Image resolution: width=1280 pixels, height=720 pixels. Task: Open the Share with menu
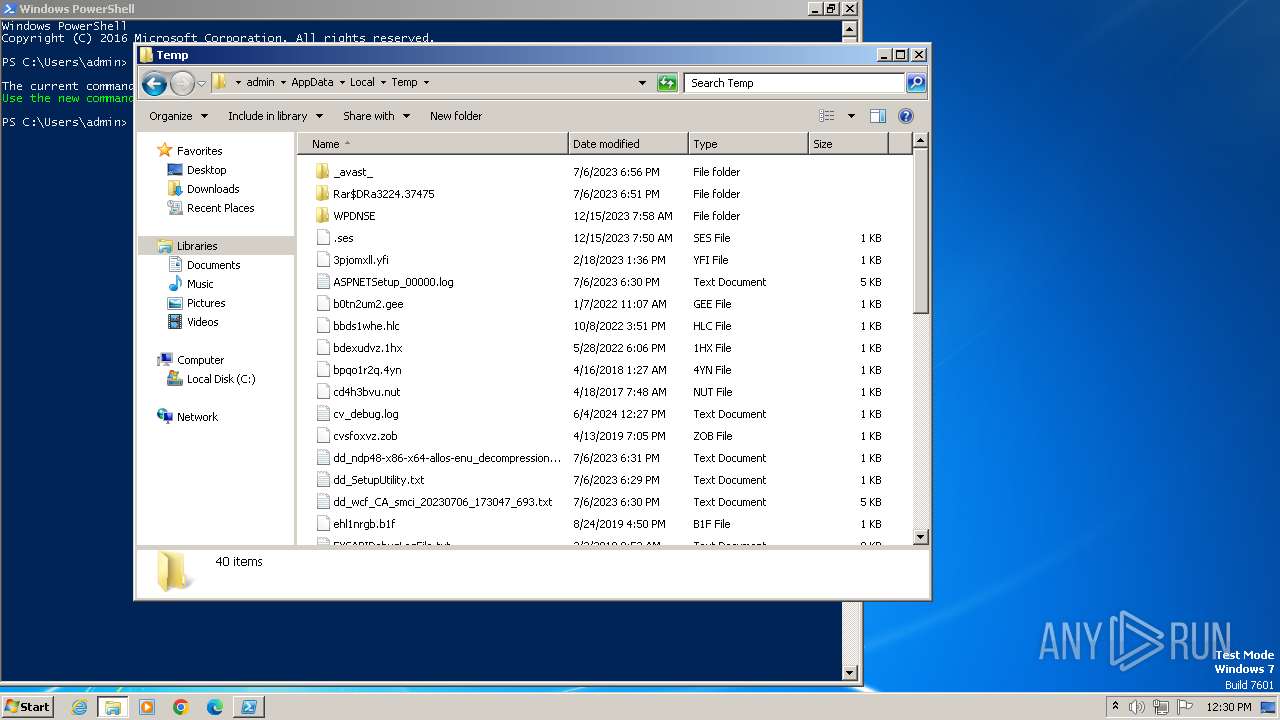[376, 116]
